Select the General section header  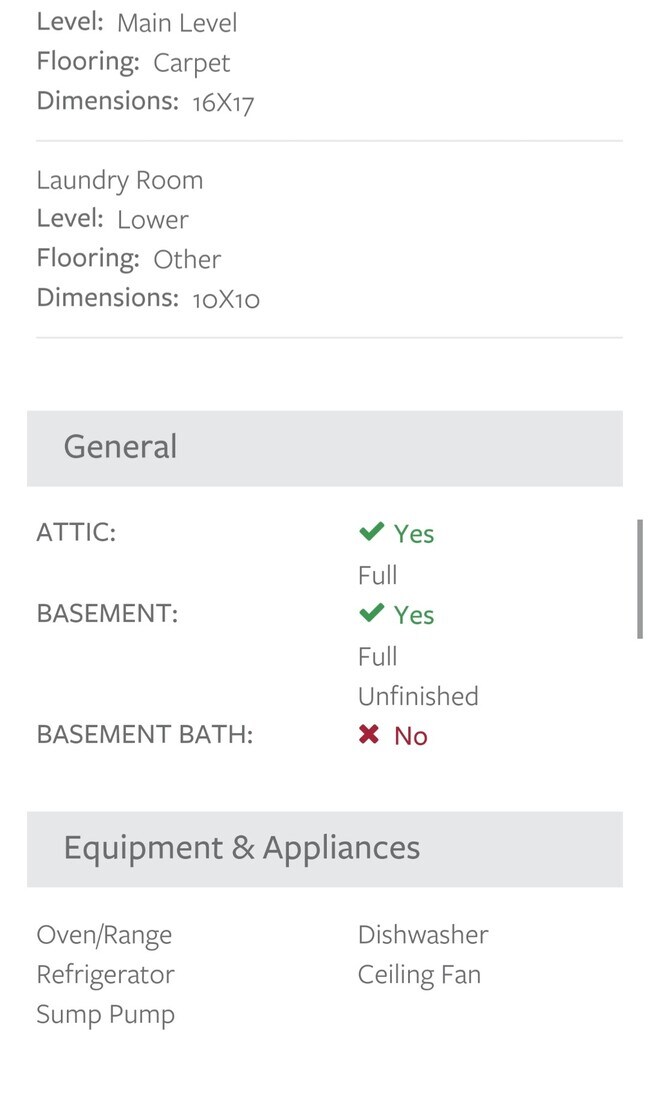325,448
